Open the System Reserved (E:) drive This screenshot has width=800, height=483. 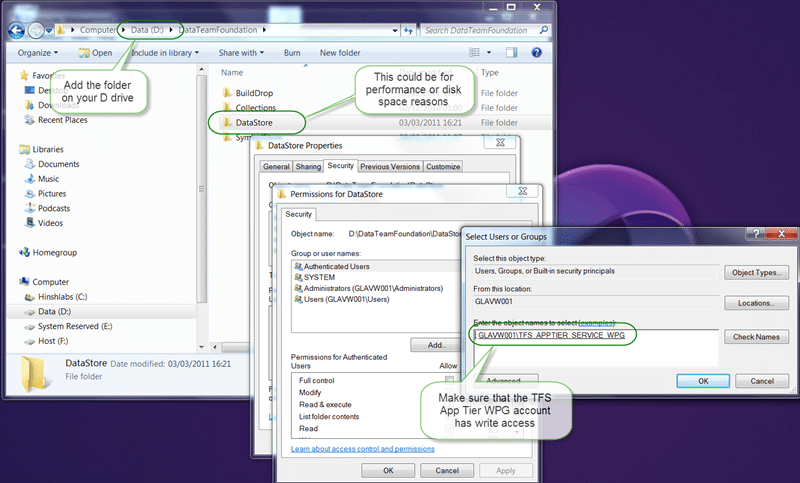[74, 326]
